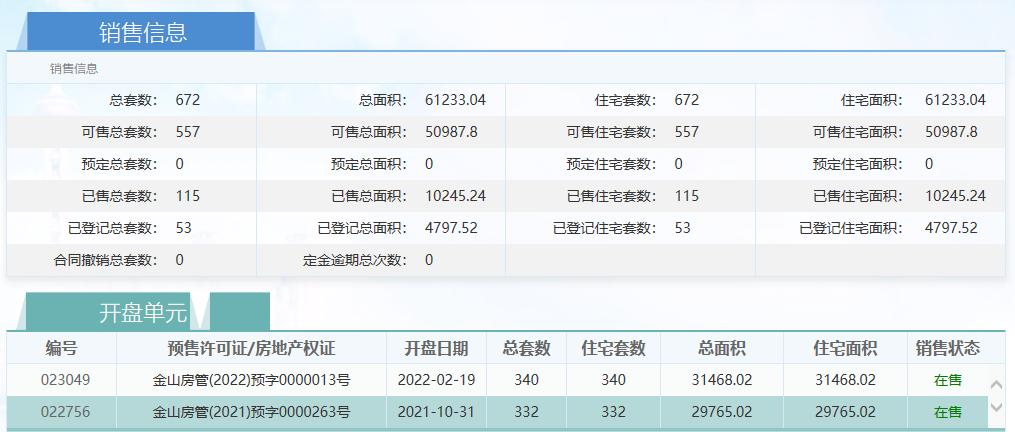
Task: Select row number 022756
Action: tap(65, 412)
